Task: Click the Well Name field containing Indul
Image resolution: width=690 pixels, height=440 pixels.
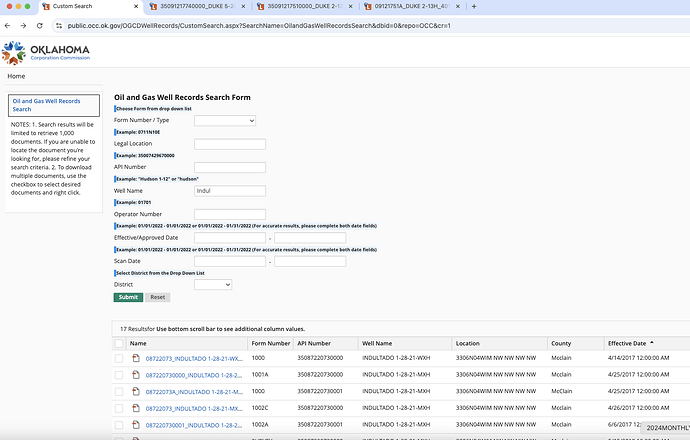Action: point(230,191)
